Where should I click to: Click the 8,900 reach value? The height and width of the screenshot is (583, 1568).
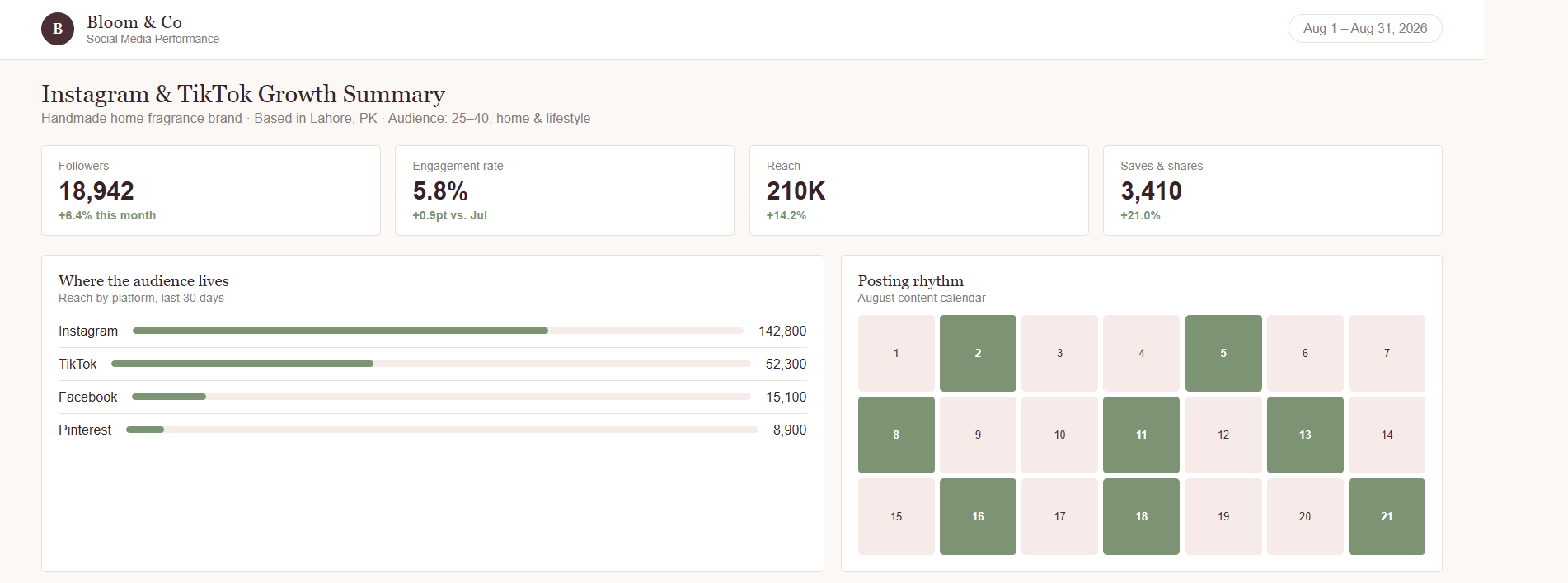(x=790, y=430)
